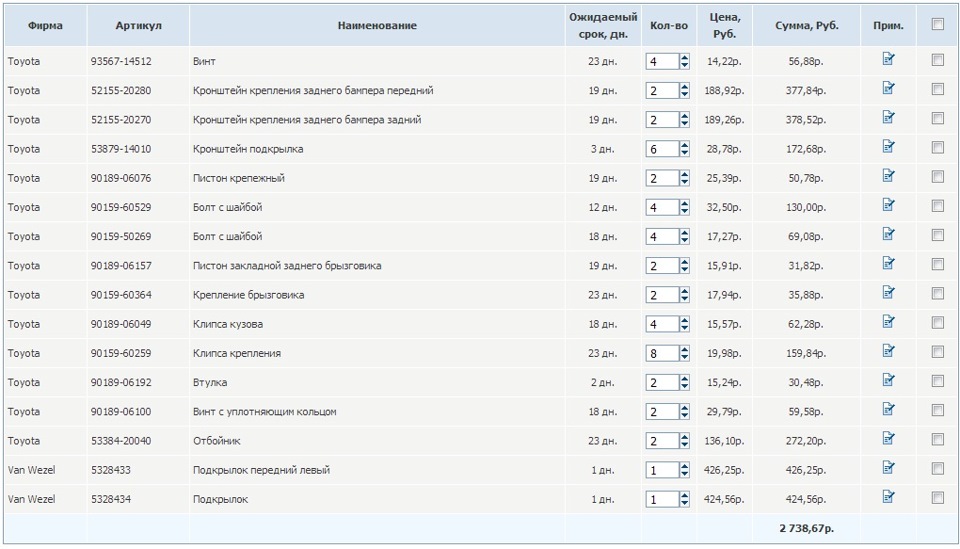Increase quantity for Винт row
The height and width of the screenshot is (549, 960).
[684, 57]
